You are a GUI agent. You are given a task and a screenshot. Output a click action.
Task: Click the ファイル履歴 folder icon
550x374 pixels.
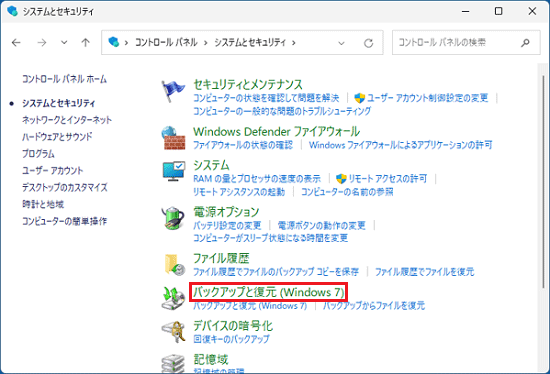(x=174, y=264)
